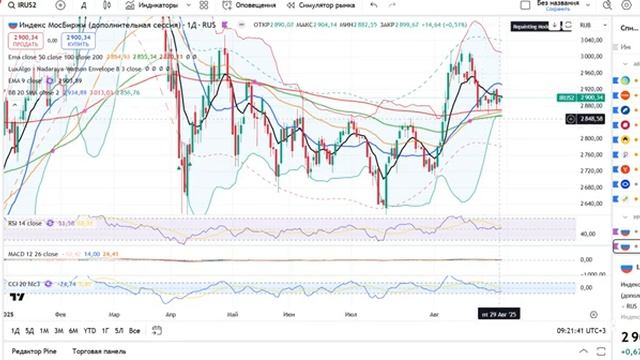
Task: Click the Сохранить link under layout name
Action: coord(558,9)
